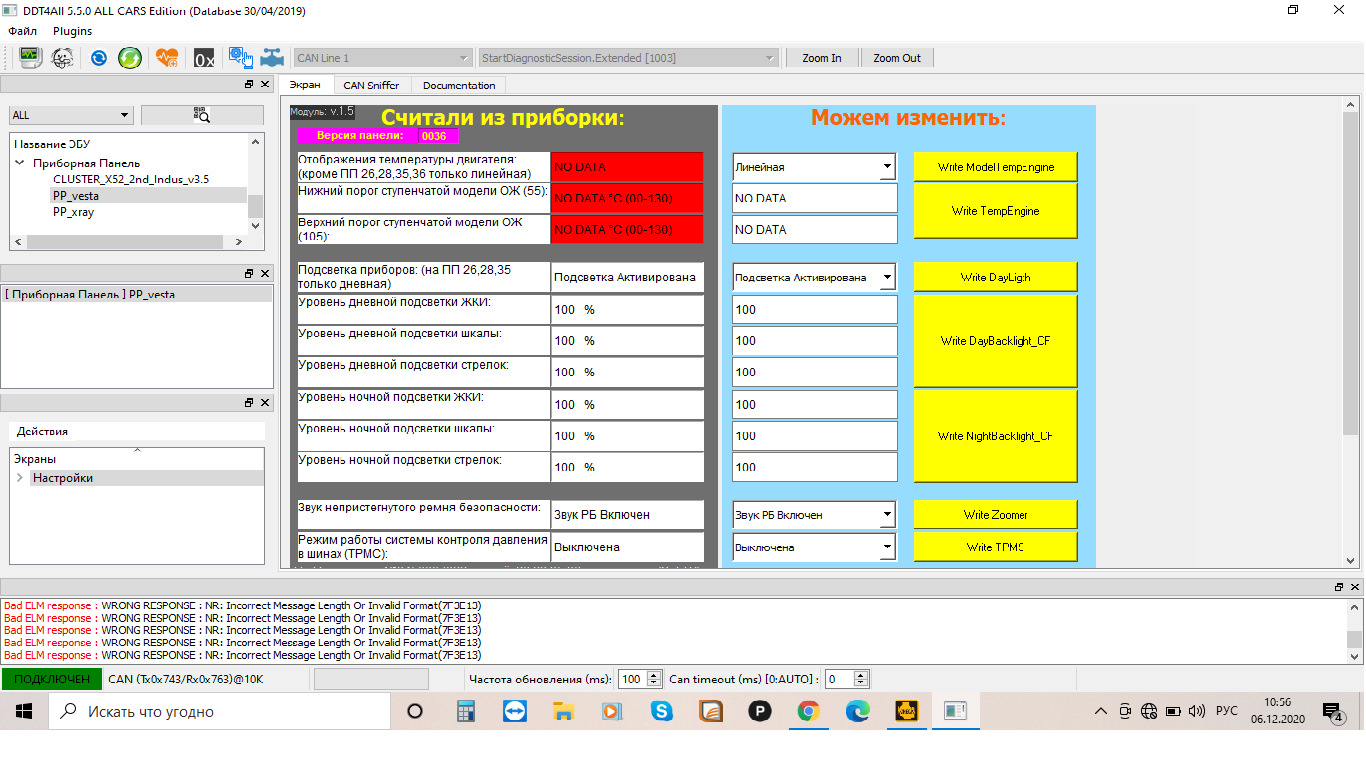
Task: Click the Write TPMS button
Action: pyautogui.click(x=995, y=547)
